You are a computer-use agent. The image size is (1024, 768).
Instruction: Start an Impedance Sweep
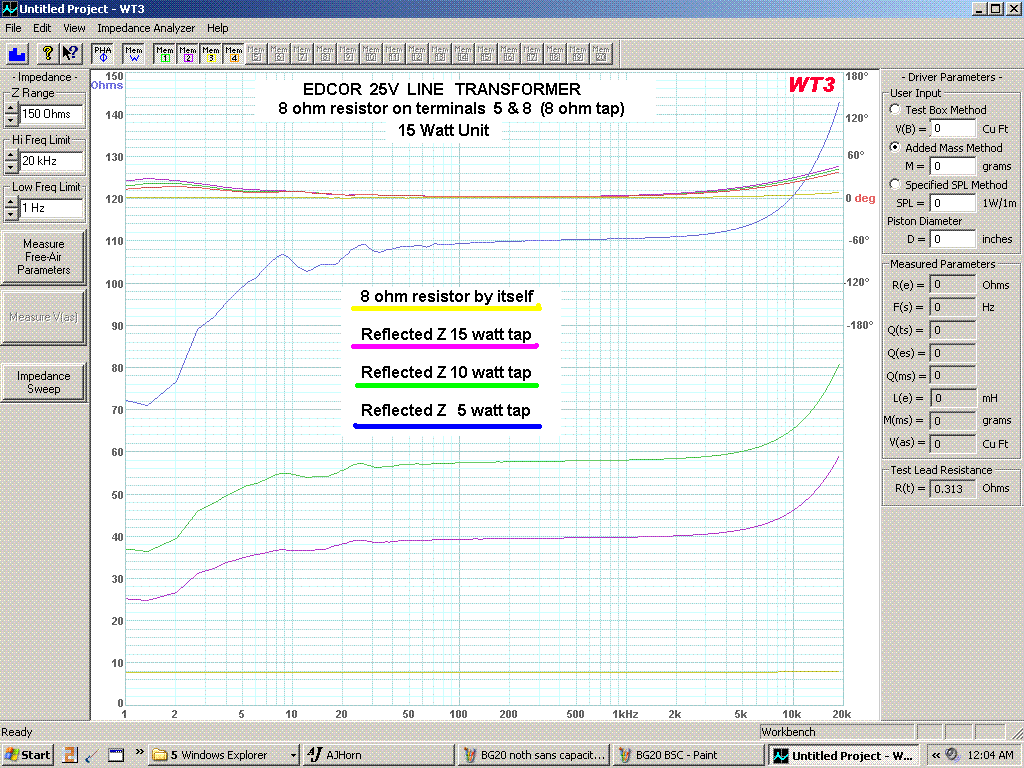click(43, 382)
